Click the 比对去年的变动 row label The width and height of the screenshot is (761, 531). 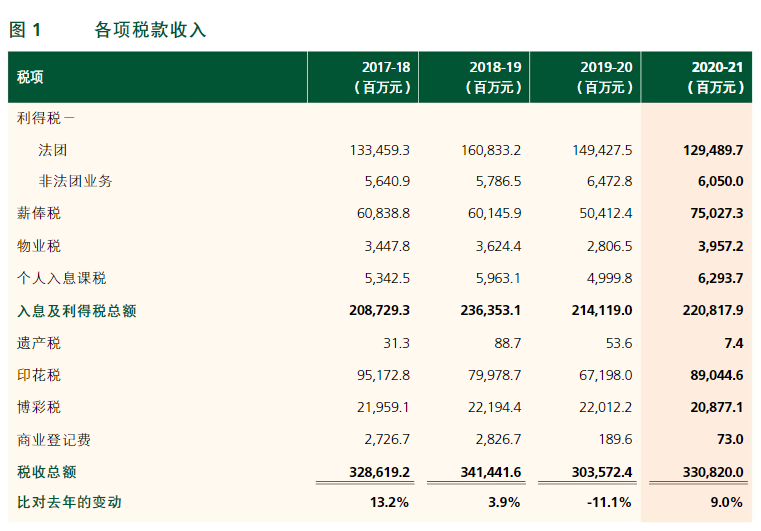click(69, 502)
